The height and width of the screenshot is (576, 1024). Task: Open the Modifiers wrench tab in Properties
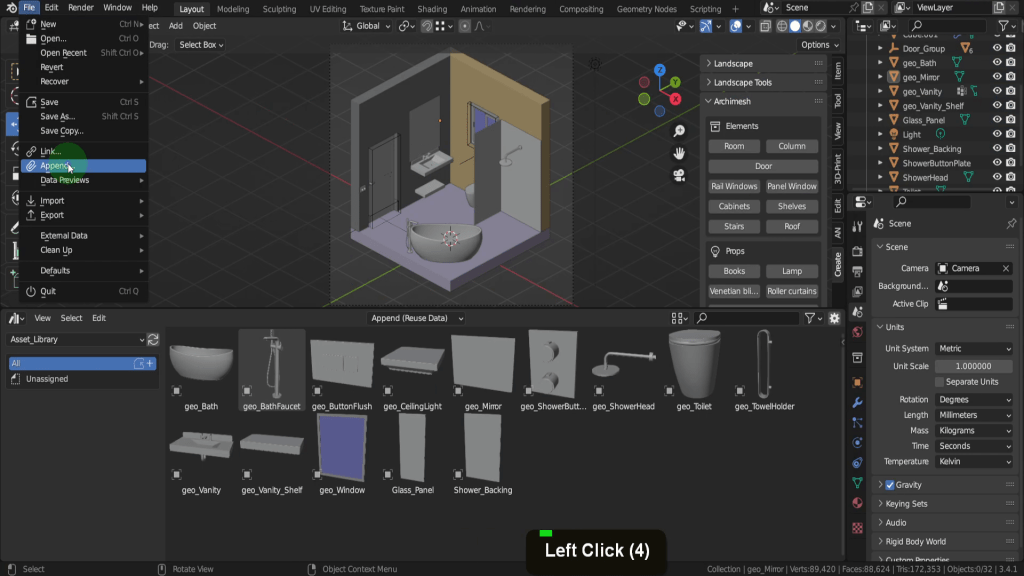857,402
